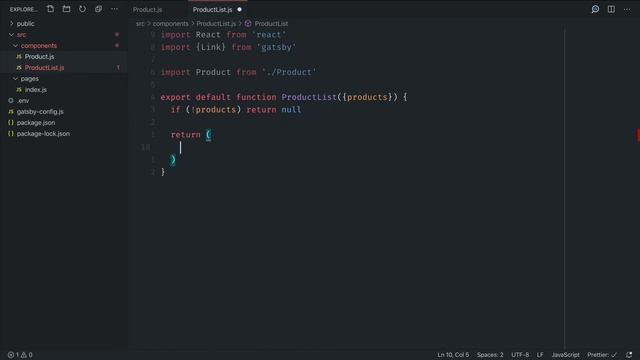The width and height of the screenshot is (640, 360).
Task: Click the 'react' import string
Action: pos(269,35)
